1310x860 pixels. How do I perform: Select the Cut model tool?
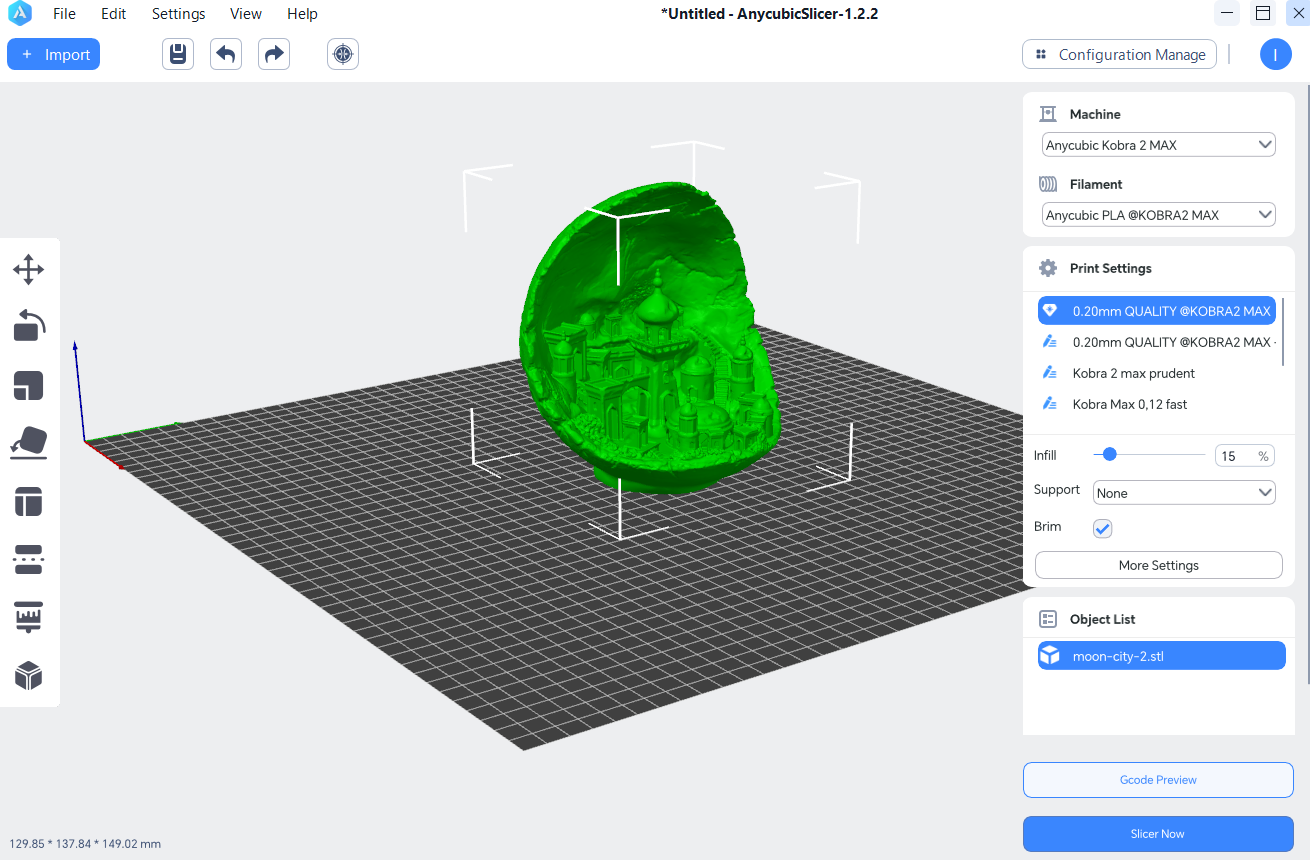28,559
